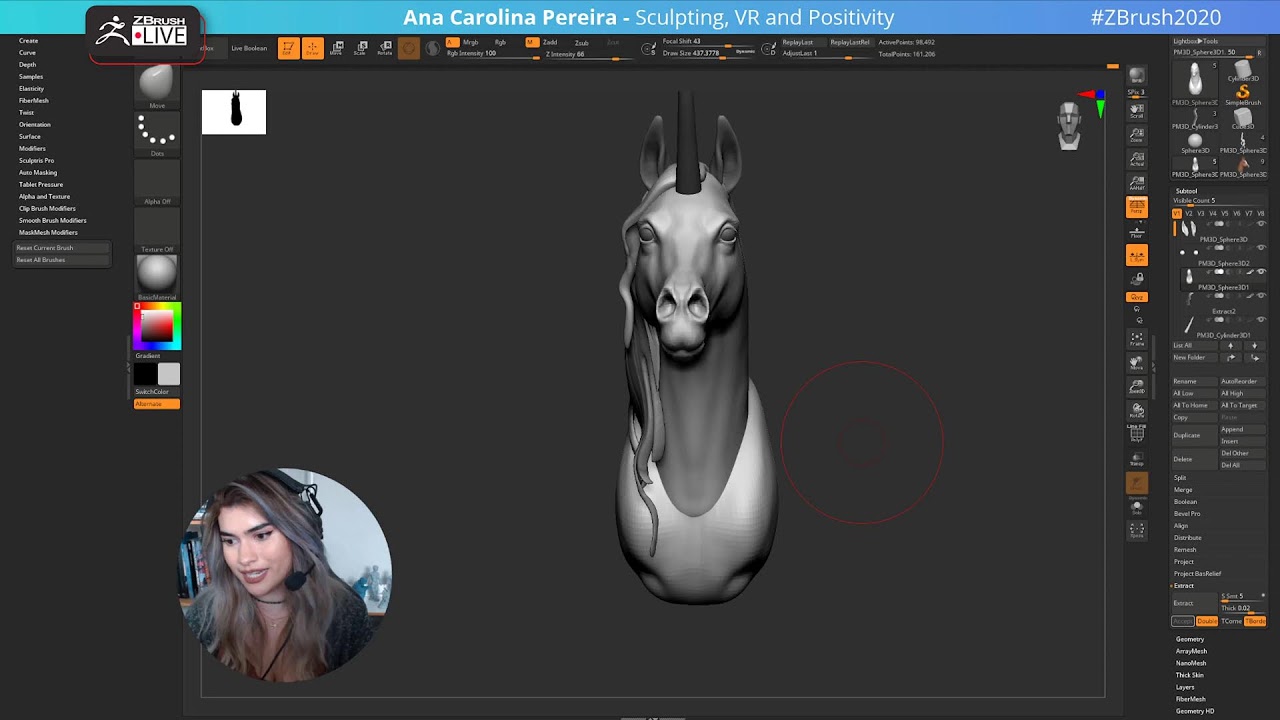
Task: Activate the Edit mode icon
Action: [x=288, y=48]
